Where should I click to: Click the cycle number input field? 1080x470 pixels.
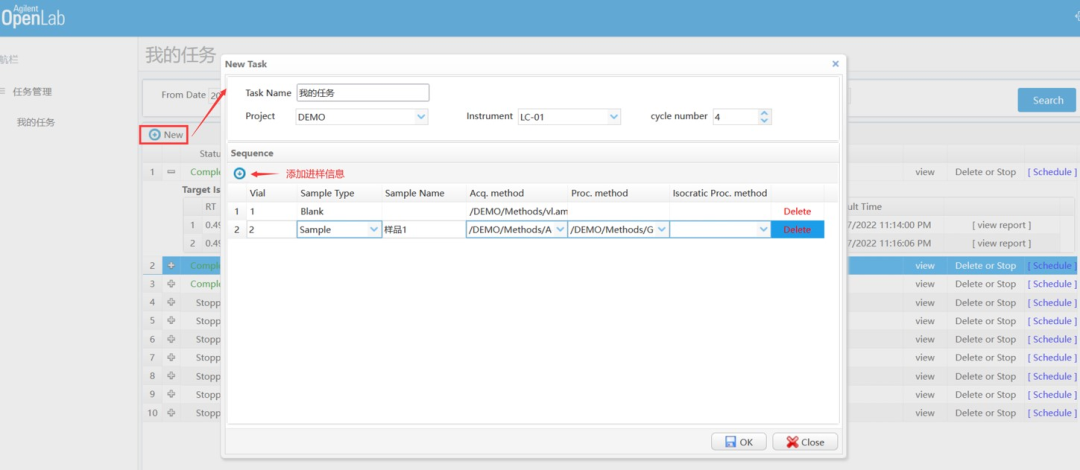735,117
